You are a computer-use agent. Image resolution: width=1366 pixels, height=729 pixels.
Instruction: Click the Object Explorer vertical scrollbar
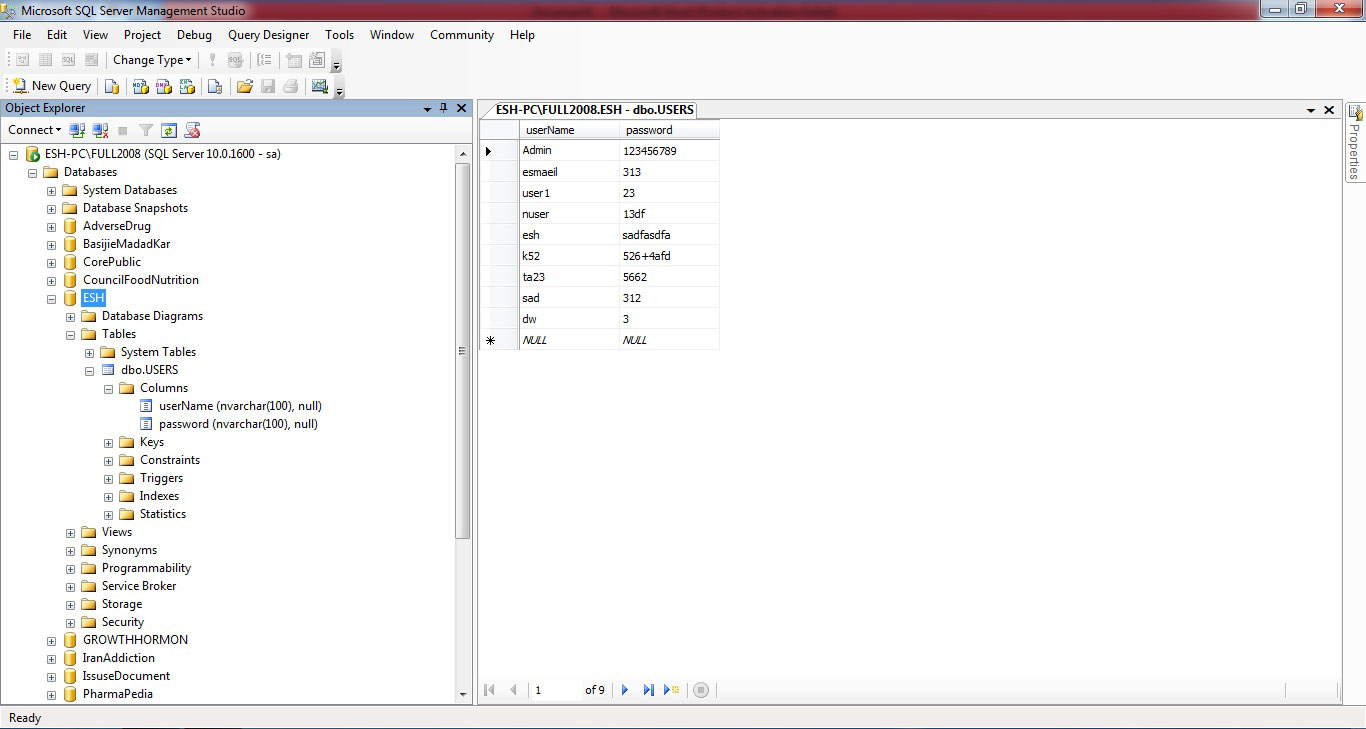pyautogui.click(x=462, y=350)
